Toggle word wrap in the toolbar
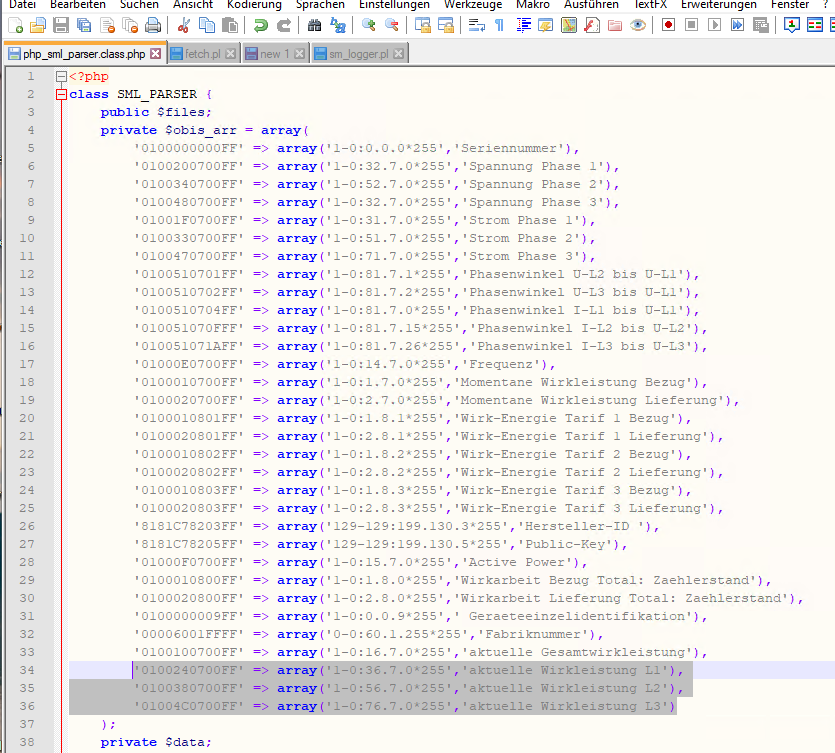Viewport: 835px width, 753px height. 477,25
